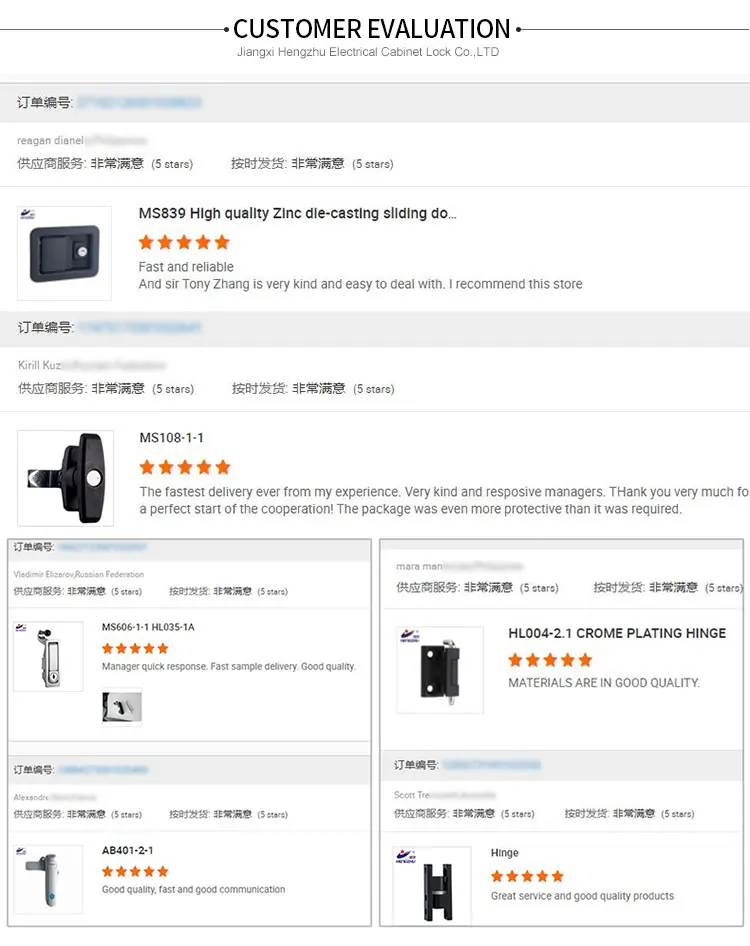Click the Jiangxi Hengzhu Electrical Cabinet Lock subtitle
The height and width of the screenshot is (946, 750).
368,52
